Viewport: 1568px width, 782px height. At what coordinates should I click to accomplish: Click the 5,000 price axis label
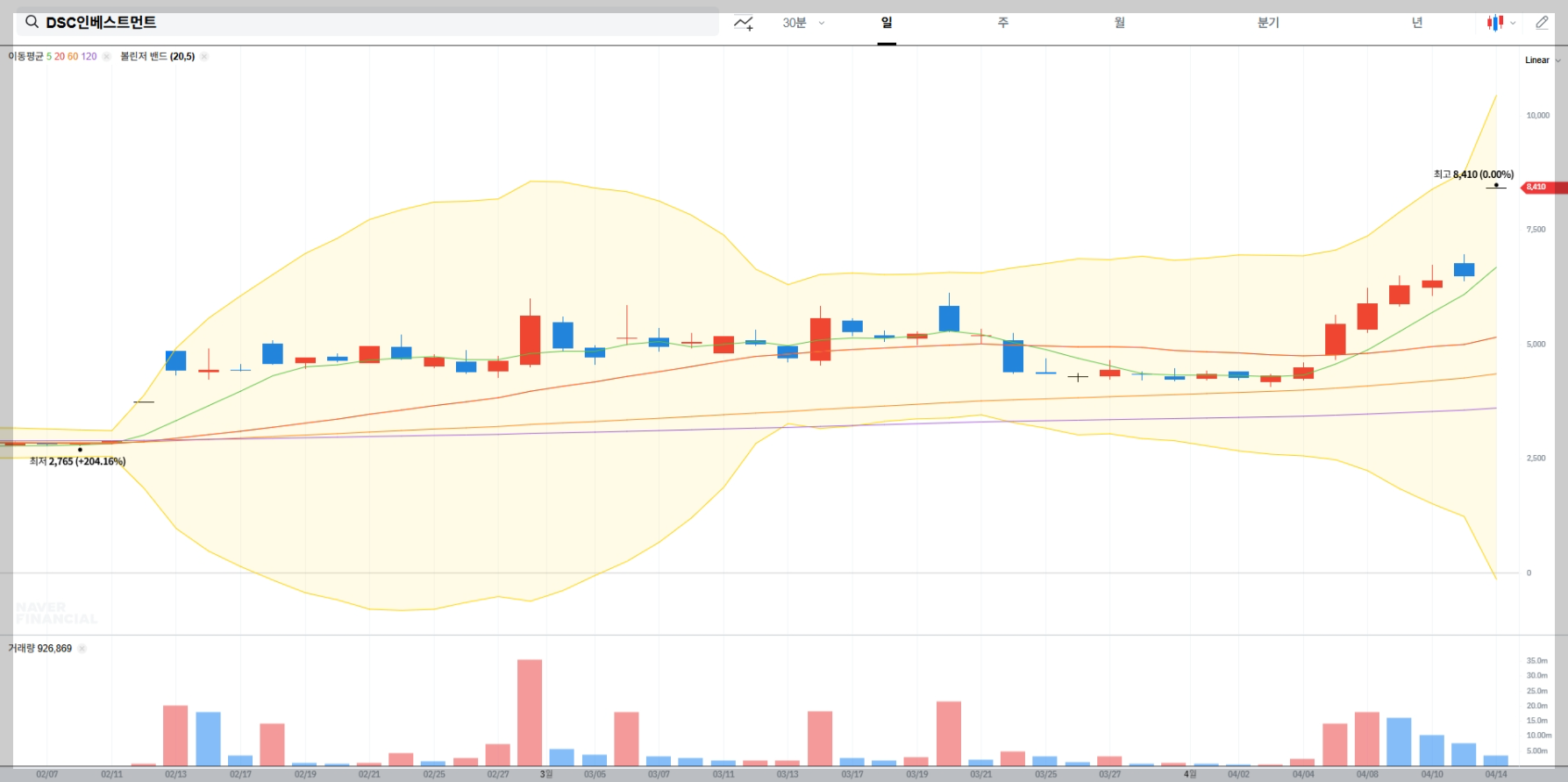click(1536, 345)
